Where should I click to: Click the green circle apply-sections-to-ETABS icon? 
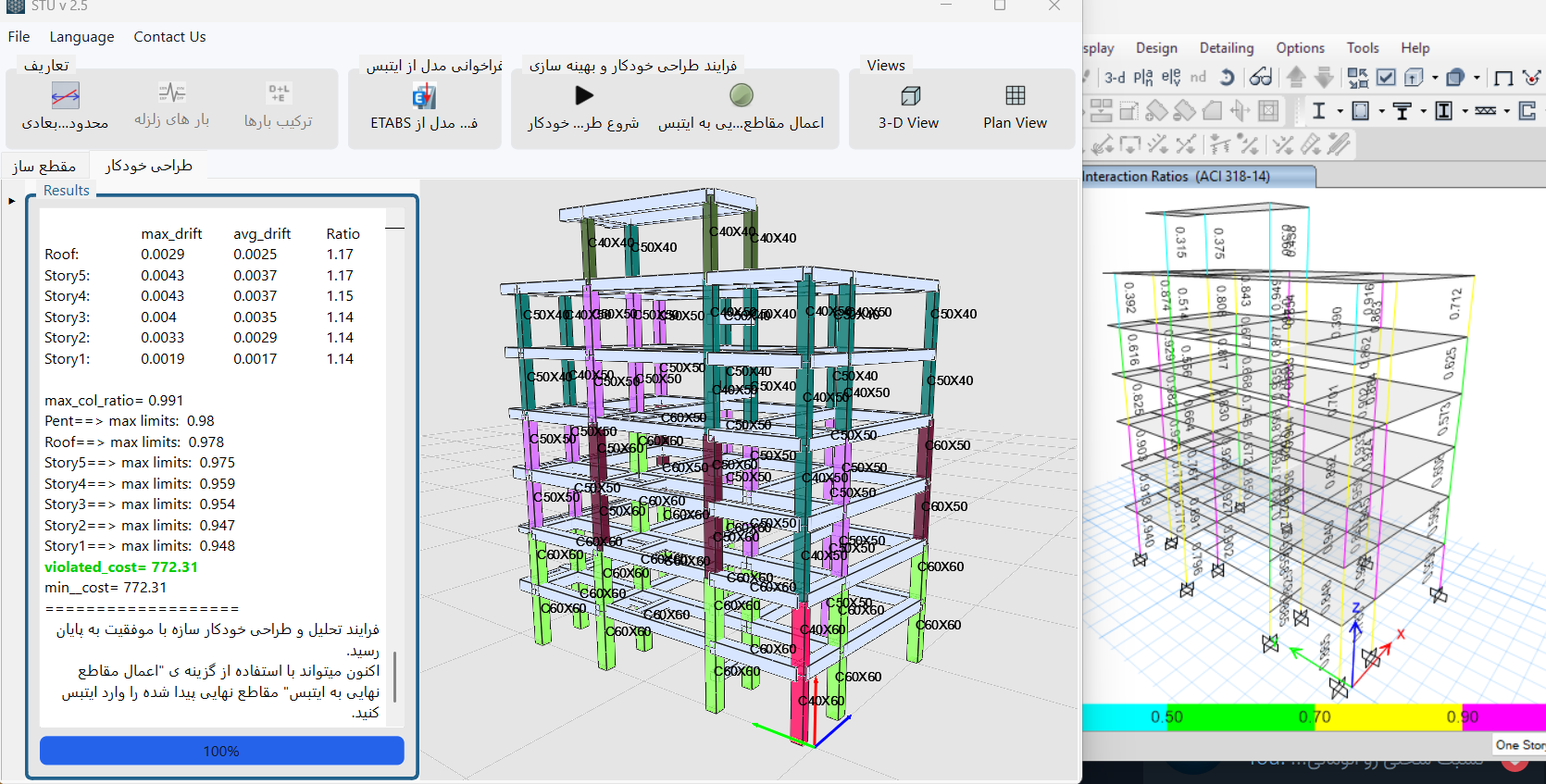point(741,95)
